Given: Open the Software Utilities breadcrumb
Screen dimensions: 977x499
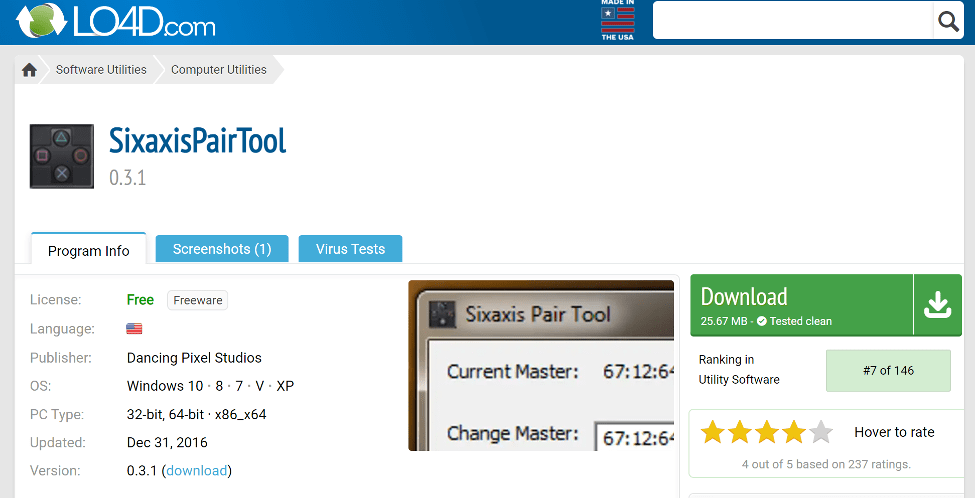Looking at the screenshot, I should [x=101, y=70].
